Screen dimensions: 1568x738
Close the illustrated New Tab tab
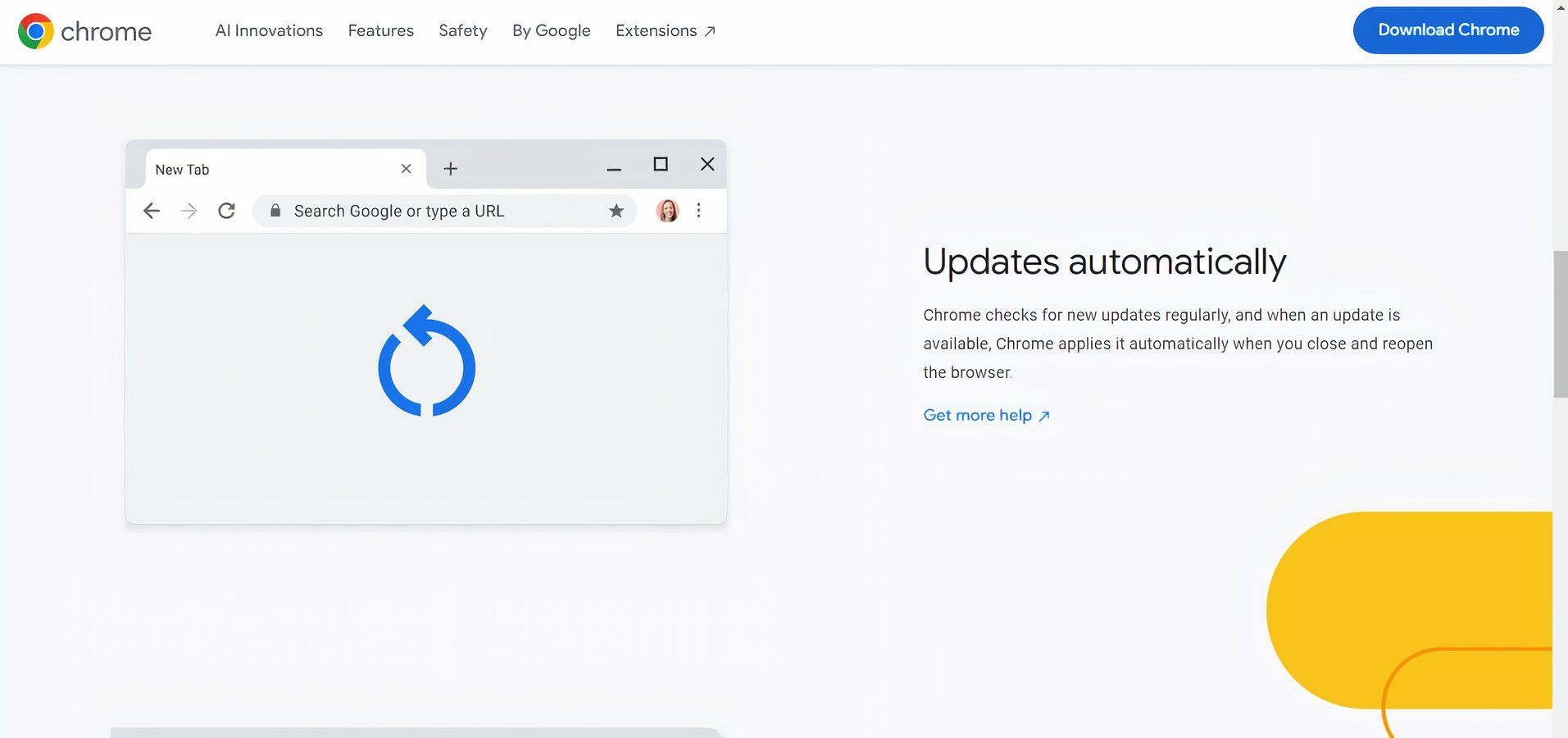coord(406,169)
